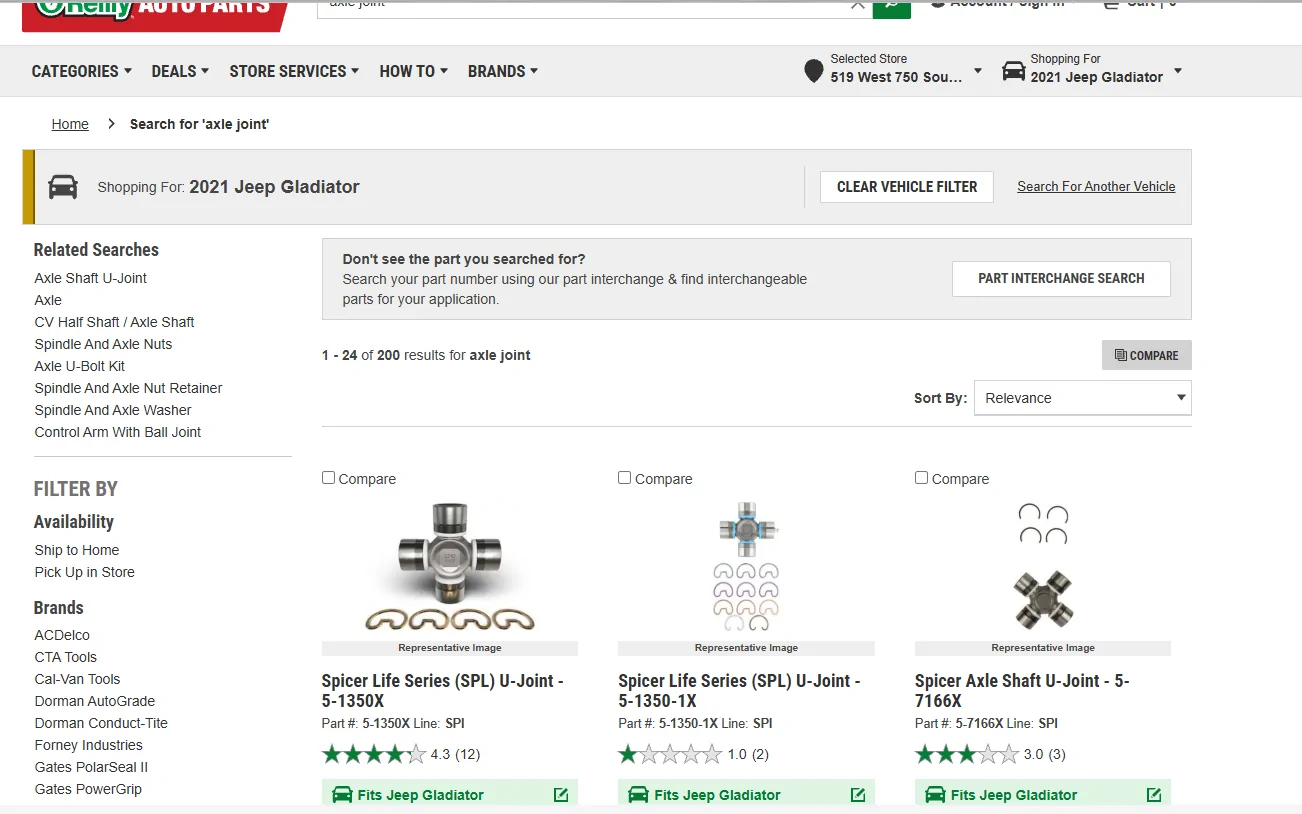This screenshot has height=814, width=1302.
Task: Open Spicer Axle Shaft U-Joint 5-7166X title
Action: click(x=1022, y=691)
